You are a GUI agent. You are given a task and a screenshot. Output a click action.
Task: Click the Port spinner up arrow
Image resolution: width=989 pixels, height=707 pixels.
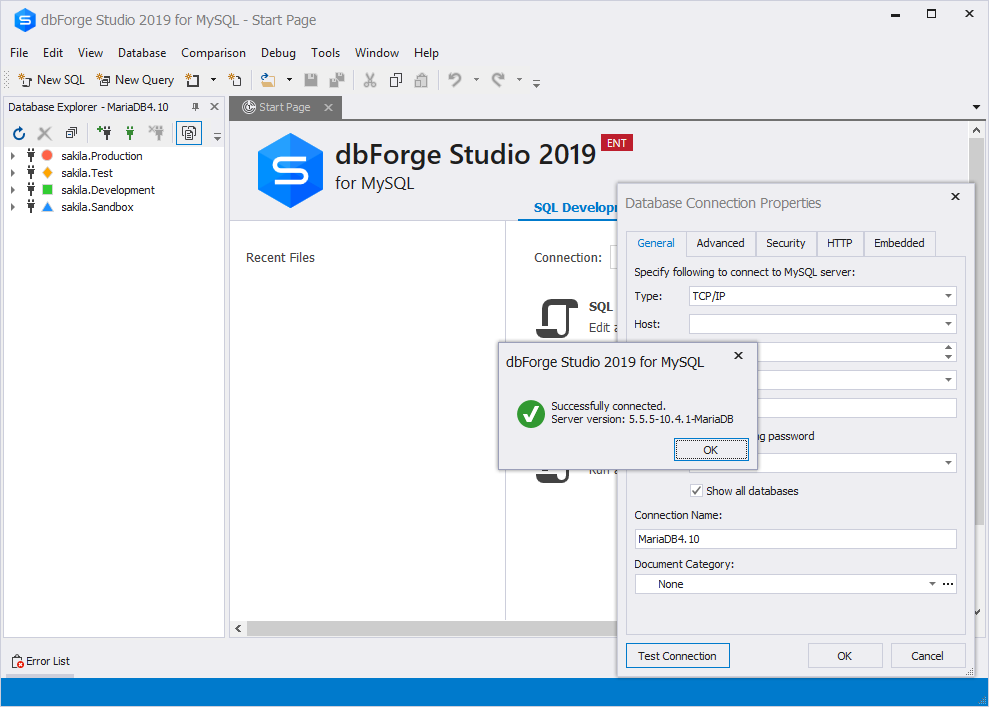949,348
